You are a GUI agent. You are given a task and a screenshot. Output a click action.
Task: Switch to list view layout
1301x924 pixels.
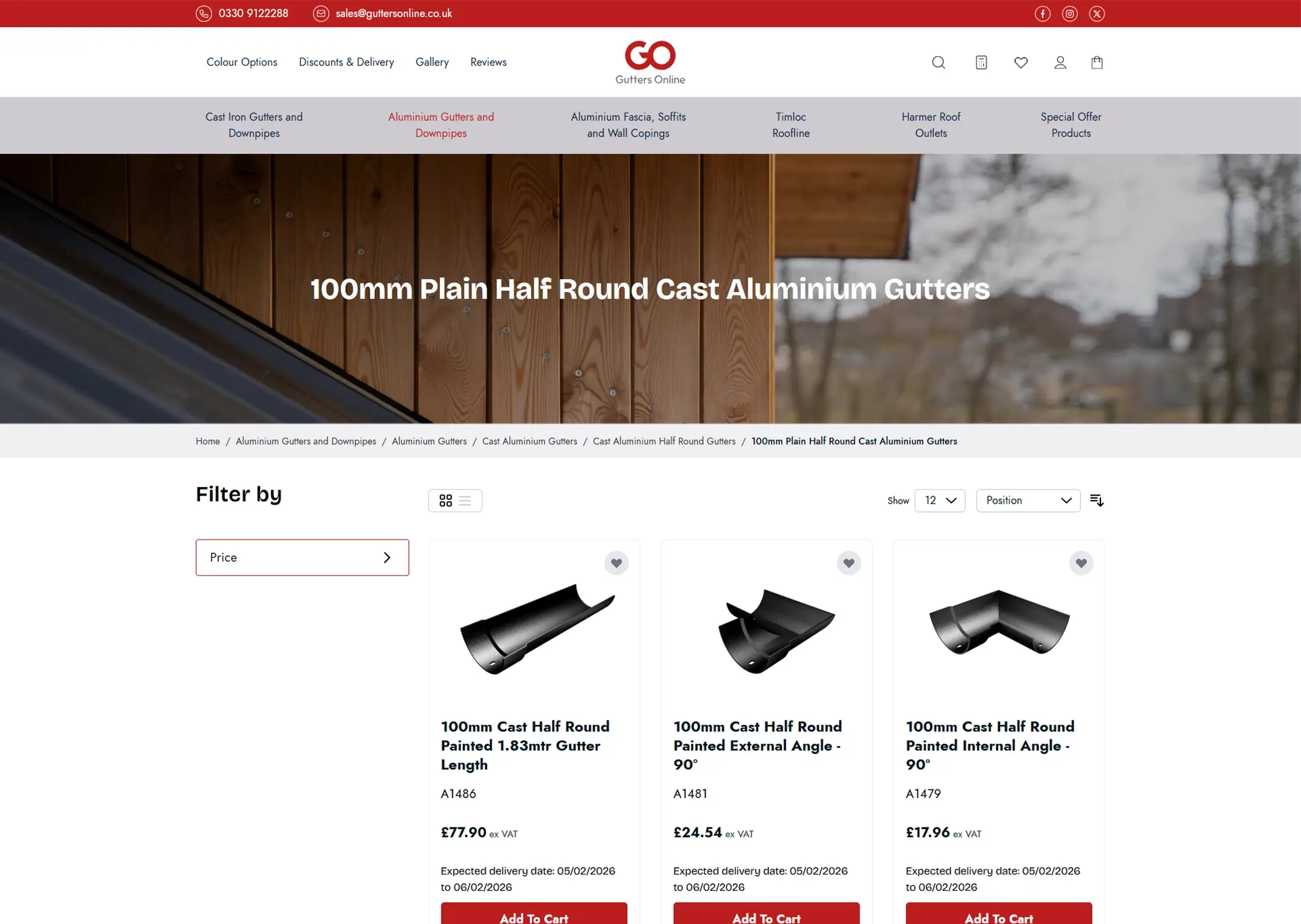pyautogui.click(x=465, y=501)
